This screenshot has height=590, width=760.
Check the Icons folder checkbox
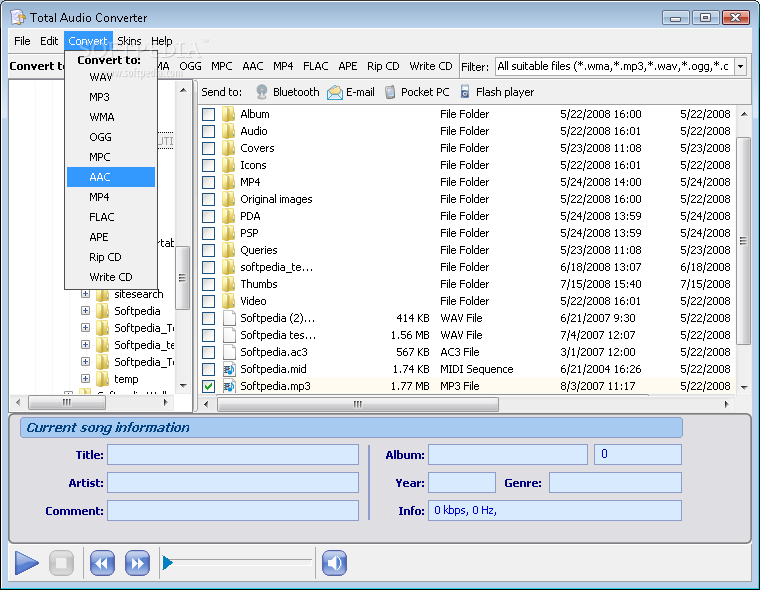[x=208, y=165]
